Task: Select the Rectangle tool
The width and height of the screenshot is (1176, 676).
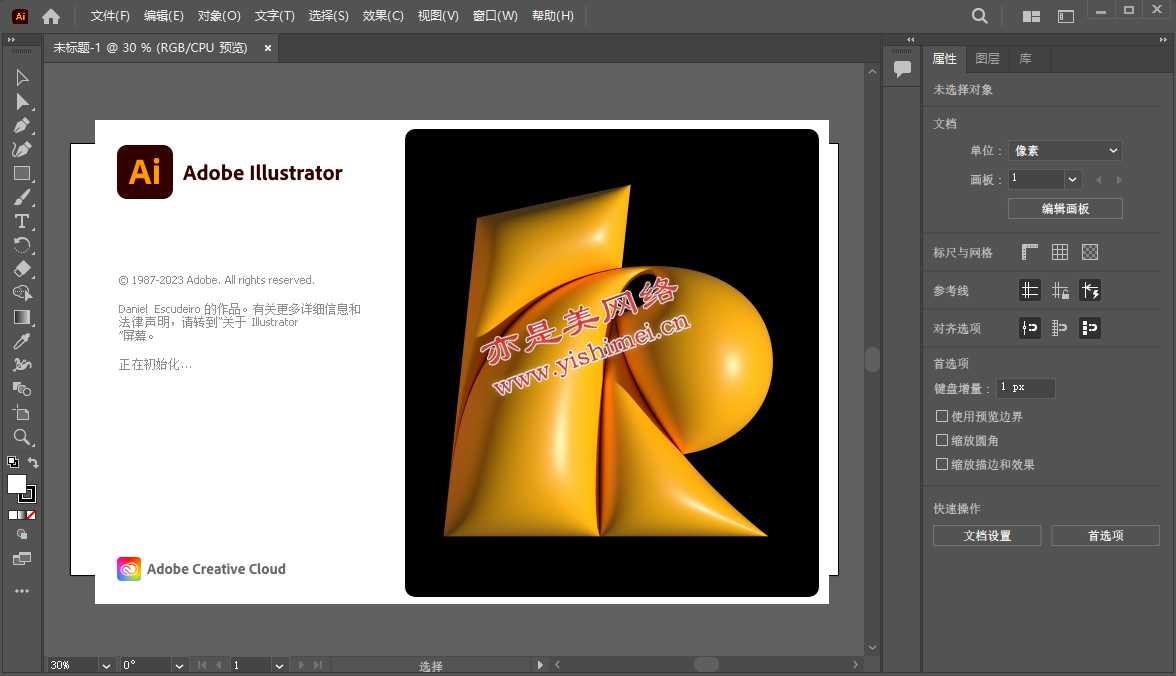Action: pyautogui.click(x=22, y=173)
